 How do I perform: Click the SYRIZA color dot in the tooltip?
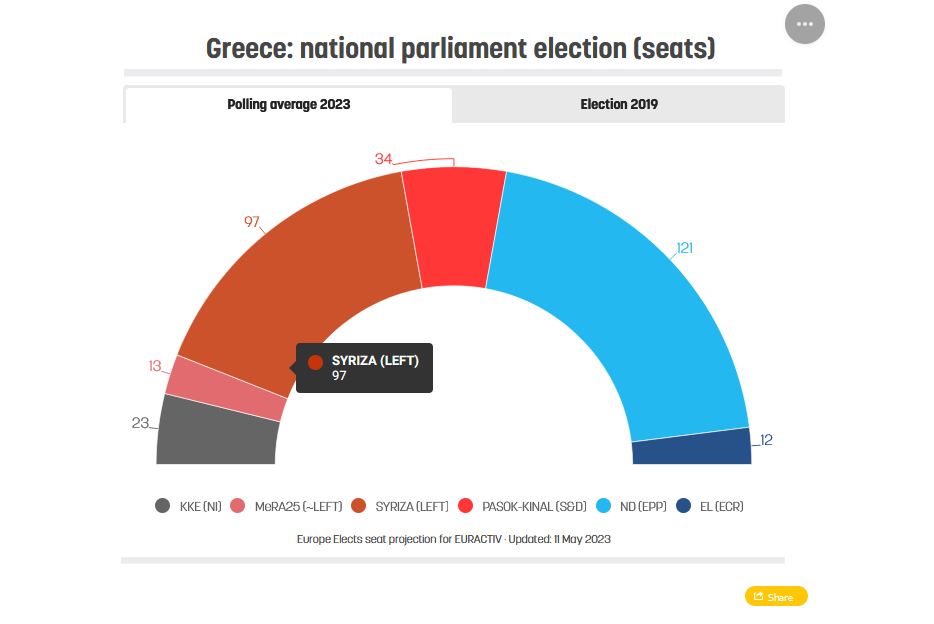pos(316,362)
